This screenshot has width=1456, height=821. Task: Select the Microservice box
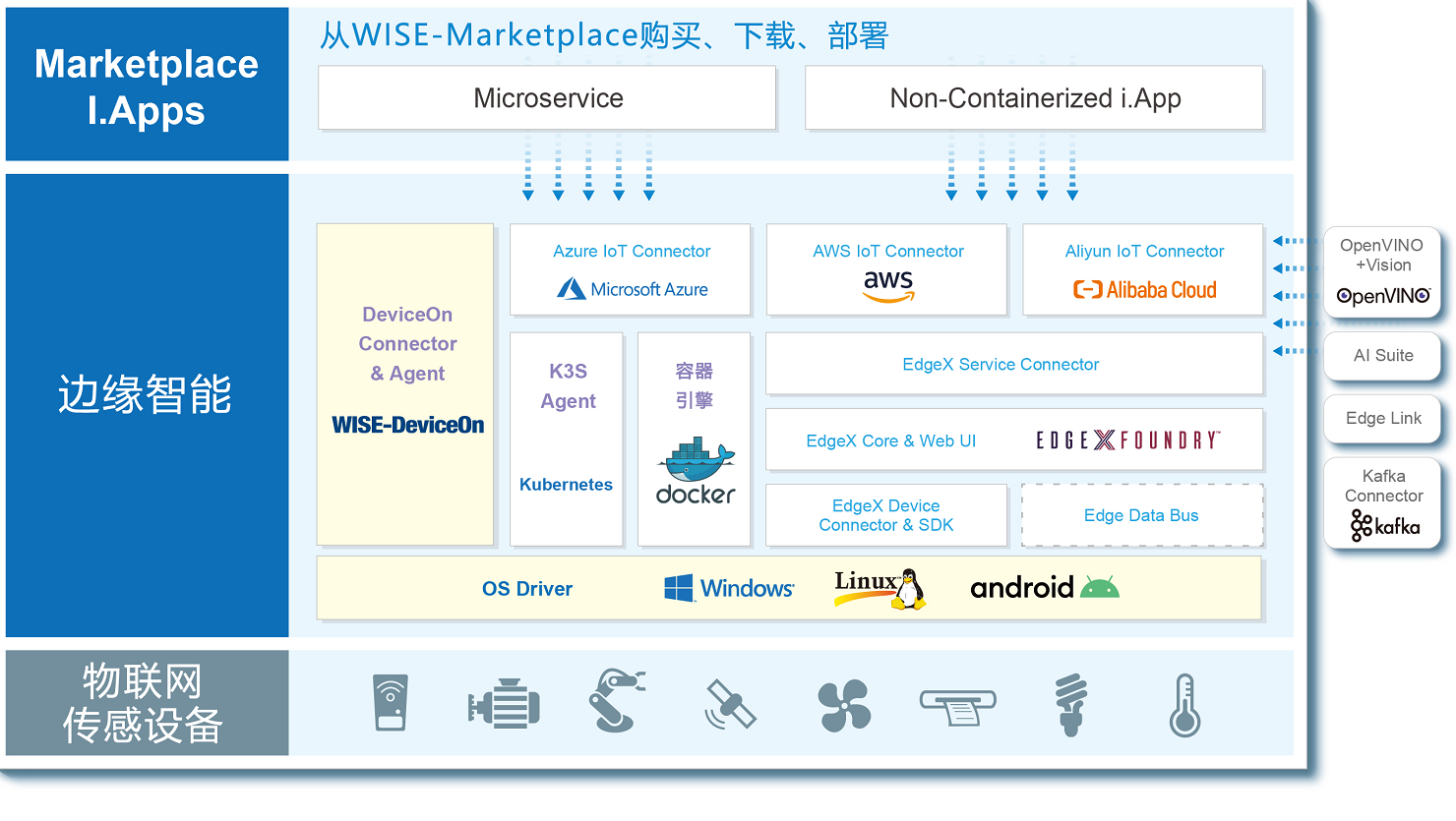[547, 97]
